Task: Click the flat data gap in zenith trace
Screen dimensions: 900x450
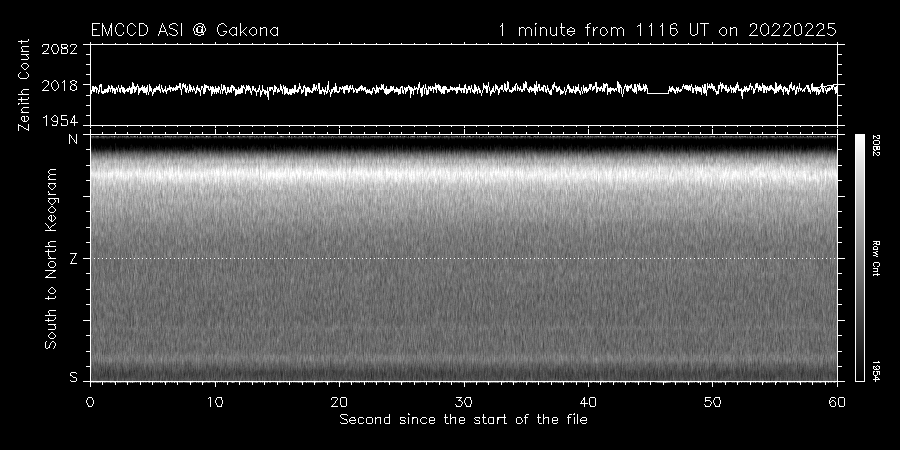Action: click(x=658, y=92)
